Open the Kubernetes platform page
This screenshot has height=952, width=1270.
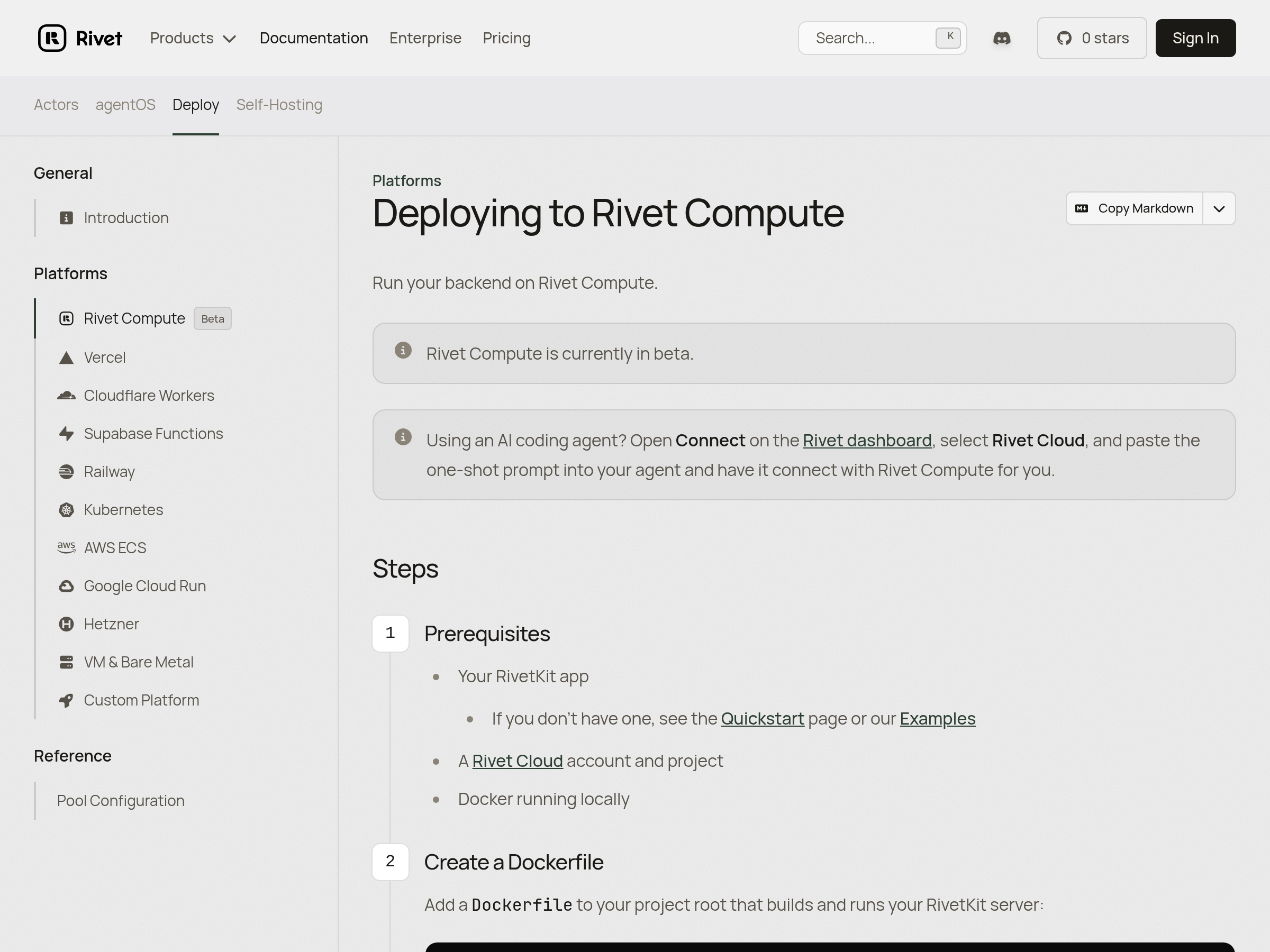coord(123,509)
